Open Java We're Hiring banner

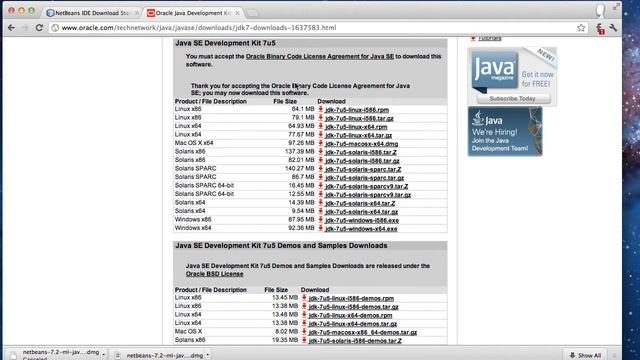pos(505,131)
